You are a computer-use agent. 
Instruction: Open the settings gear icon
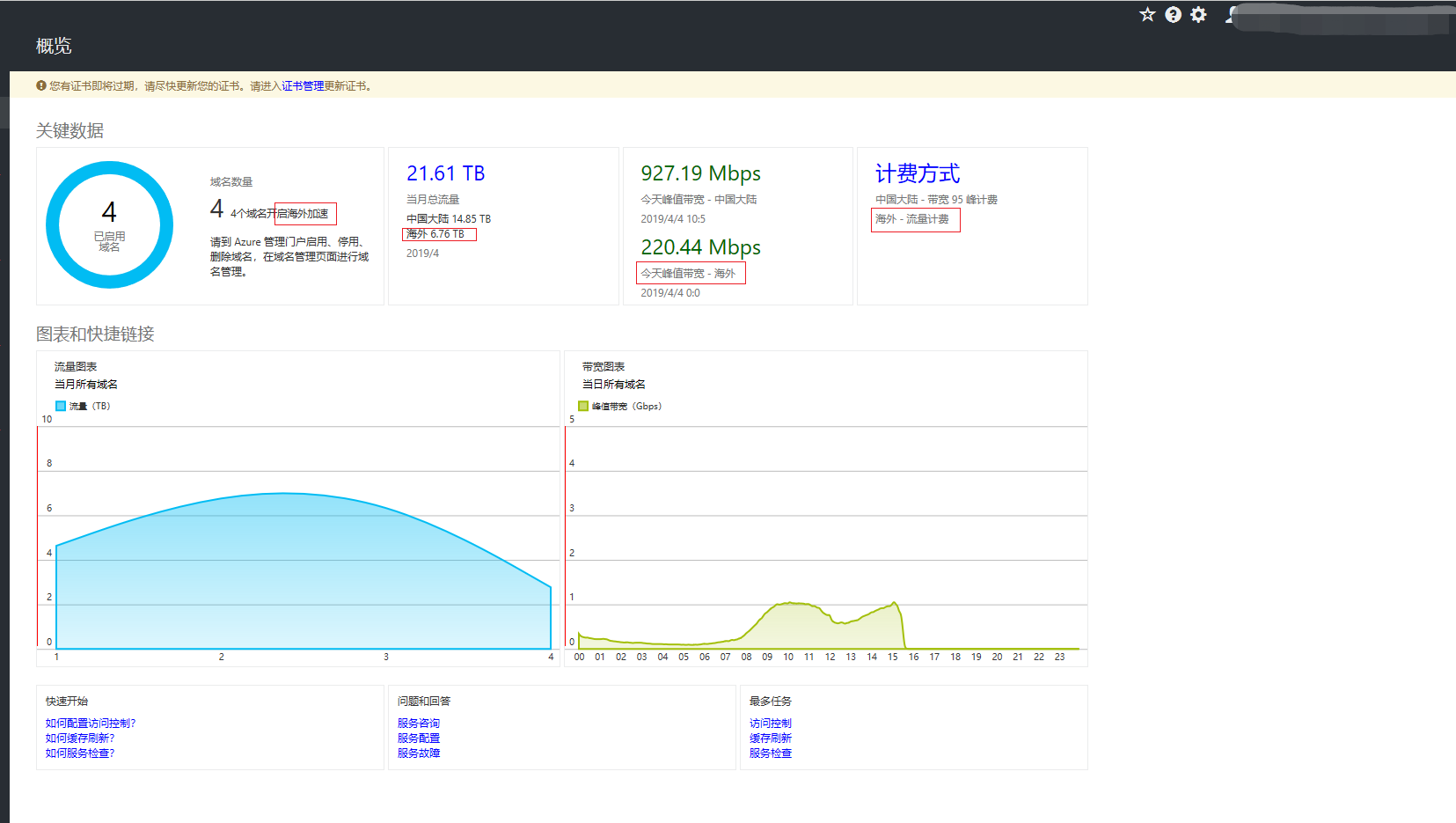pyautogui.click(x=1198, y=14)
